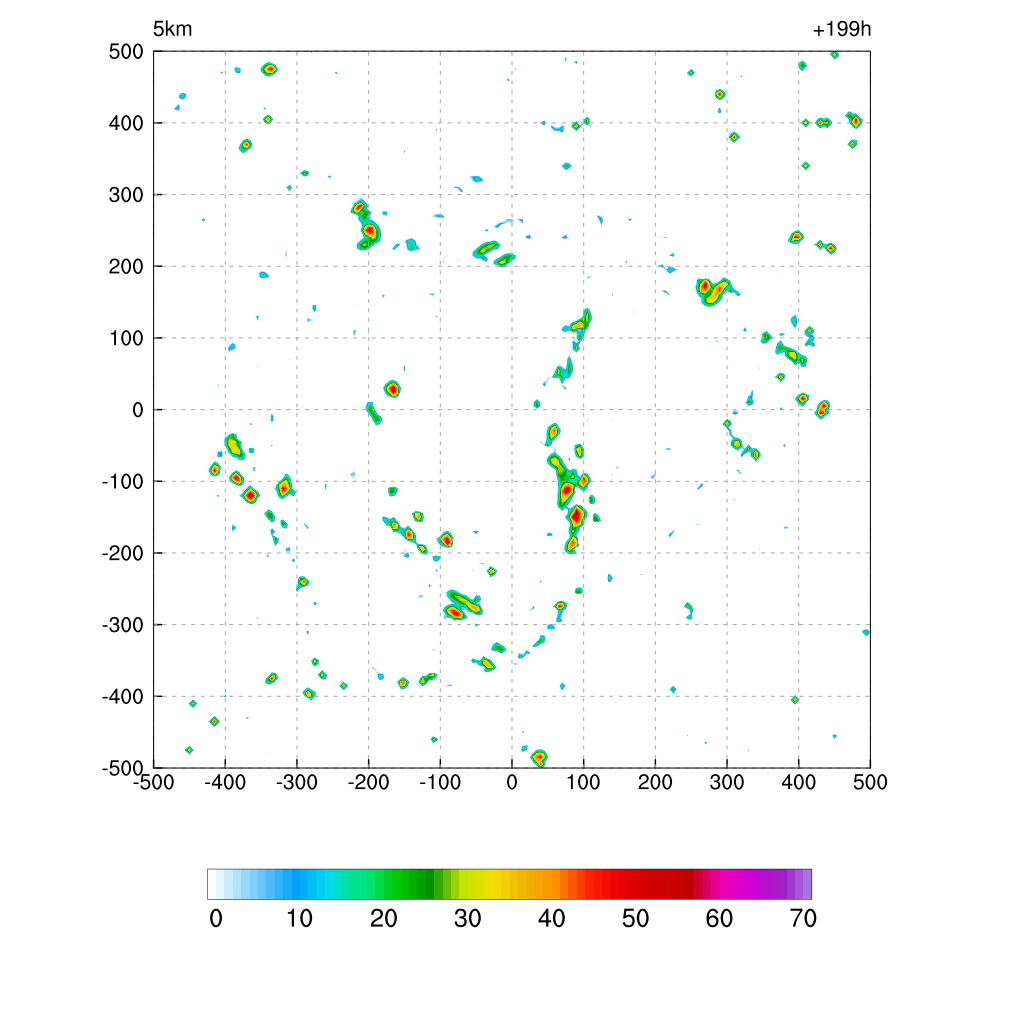Click the colorbar label 60
Viewport: 1024px width, 1024px height.
(719, 919)
